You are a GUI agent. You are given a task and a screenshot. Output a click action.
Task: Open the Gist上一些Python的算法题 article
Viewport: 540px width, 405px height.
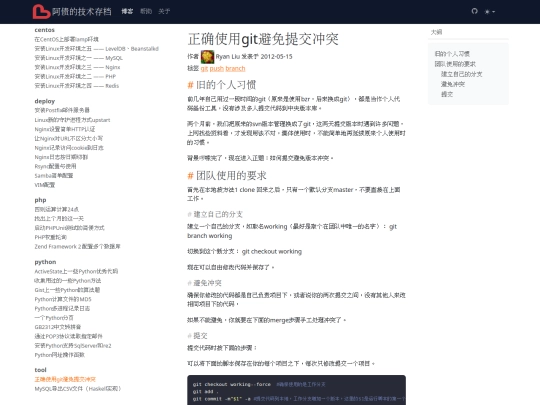67,290
